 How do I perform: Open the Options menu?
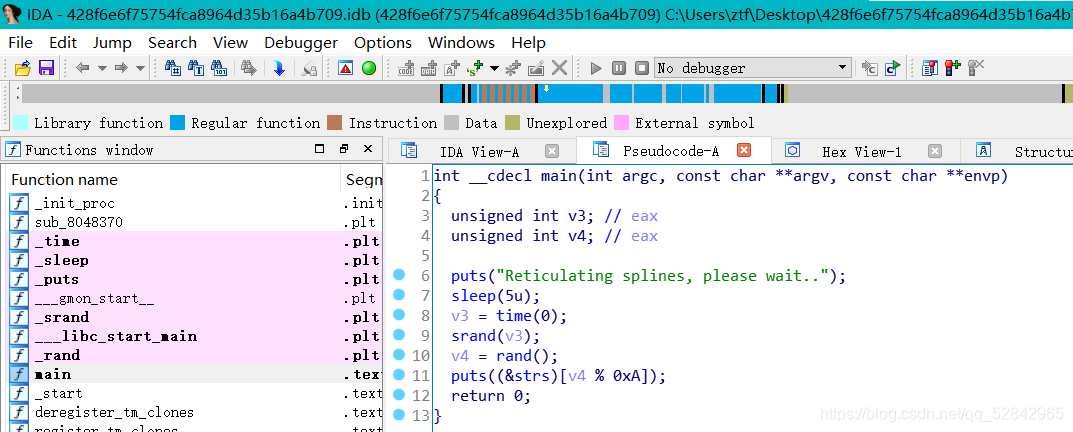383,42
